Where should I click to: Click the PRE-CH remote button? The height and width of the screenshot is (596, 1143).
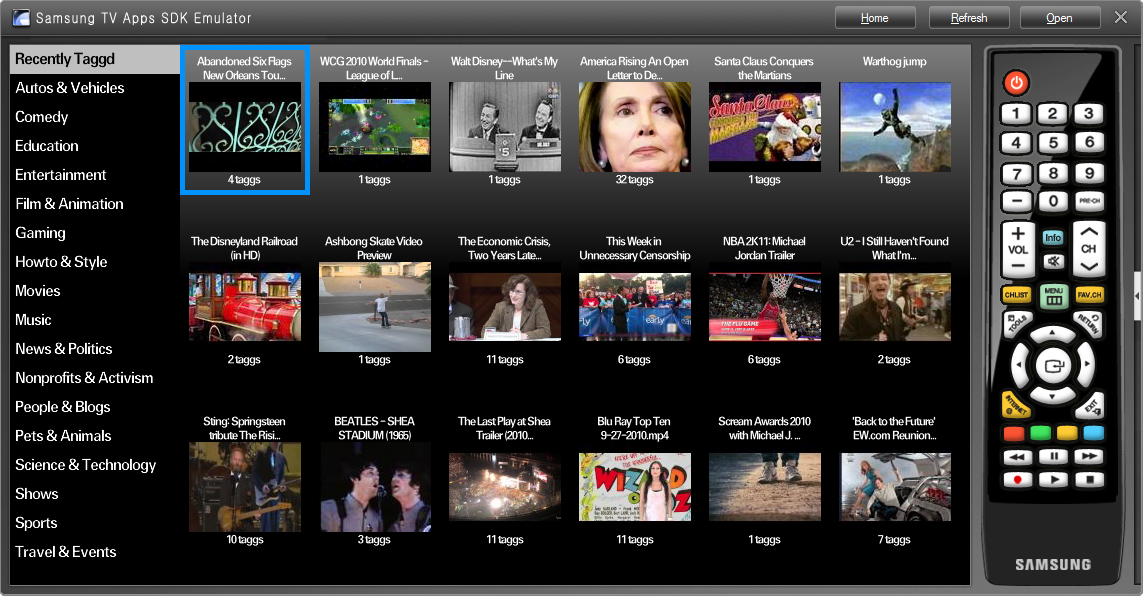1089,200
